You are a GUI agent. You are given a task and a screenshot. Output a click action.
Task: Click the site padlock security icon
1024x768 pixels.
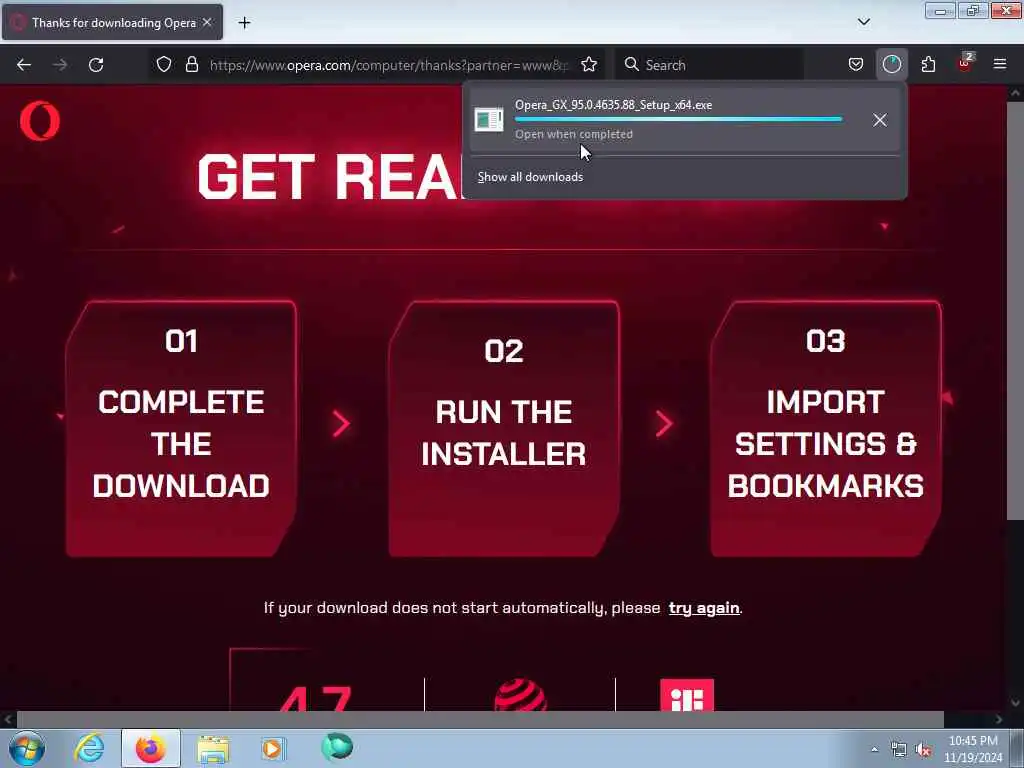click(x=191, y=65)
